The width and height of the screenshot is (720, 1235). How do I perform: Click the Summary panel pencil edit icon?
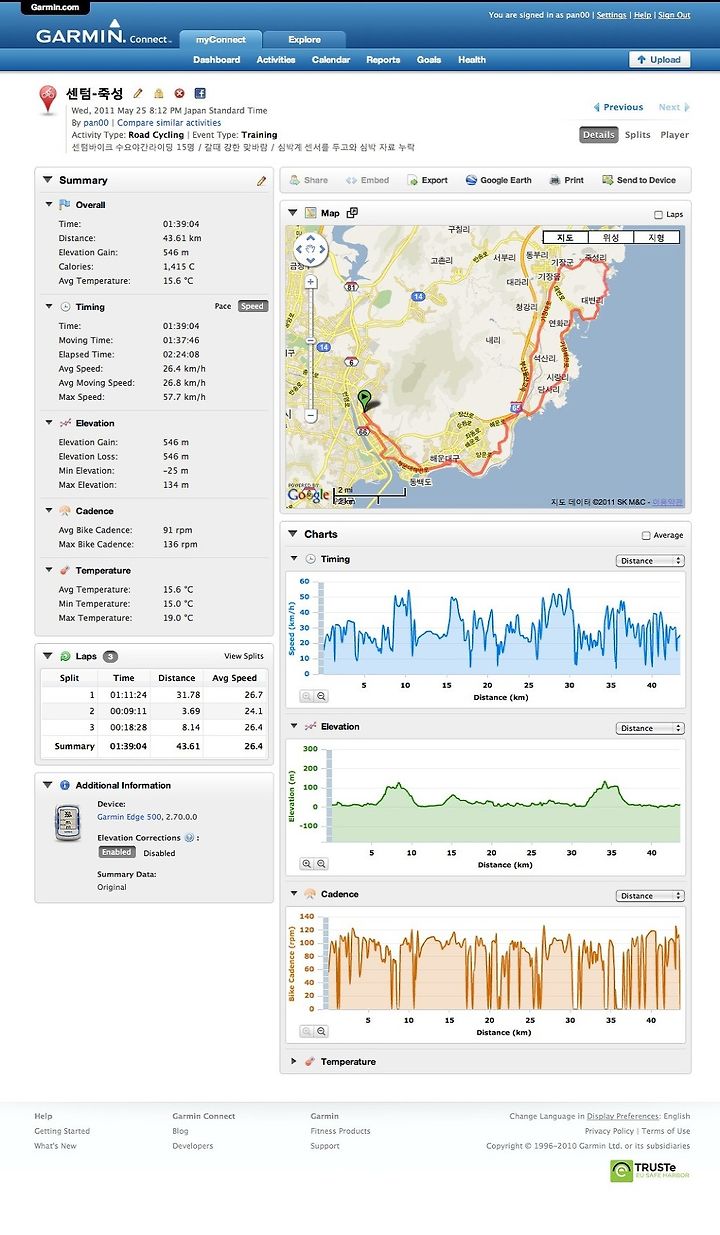262,181
